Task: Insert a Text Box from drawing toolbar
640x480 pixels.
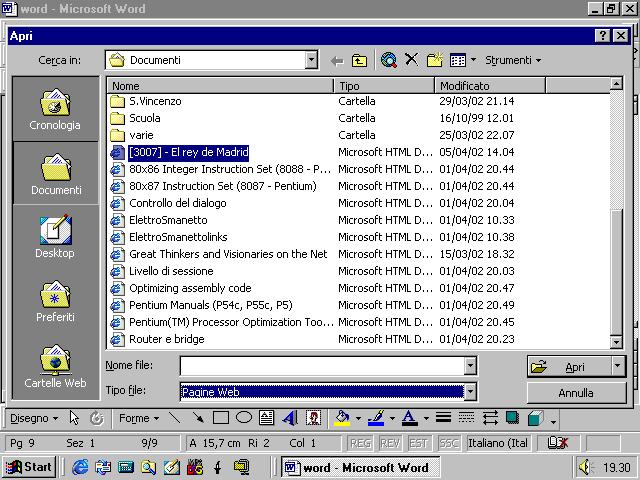Action: (267, 418)
